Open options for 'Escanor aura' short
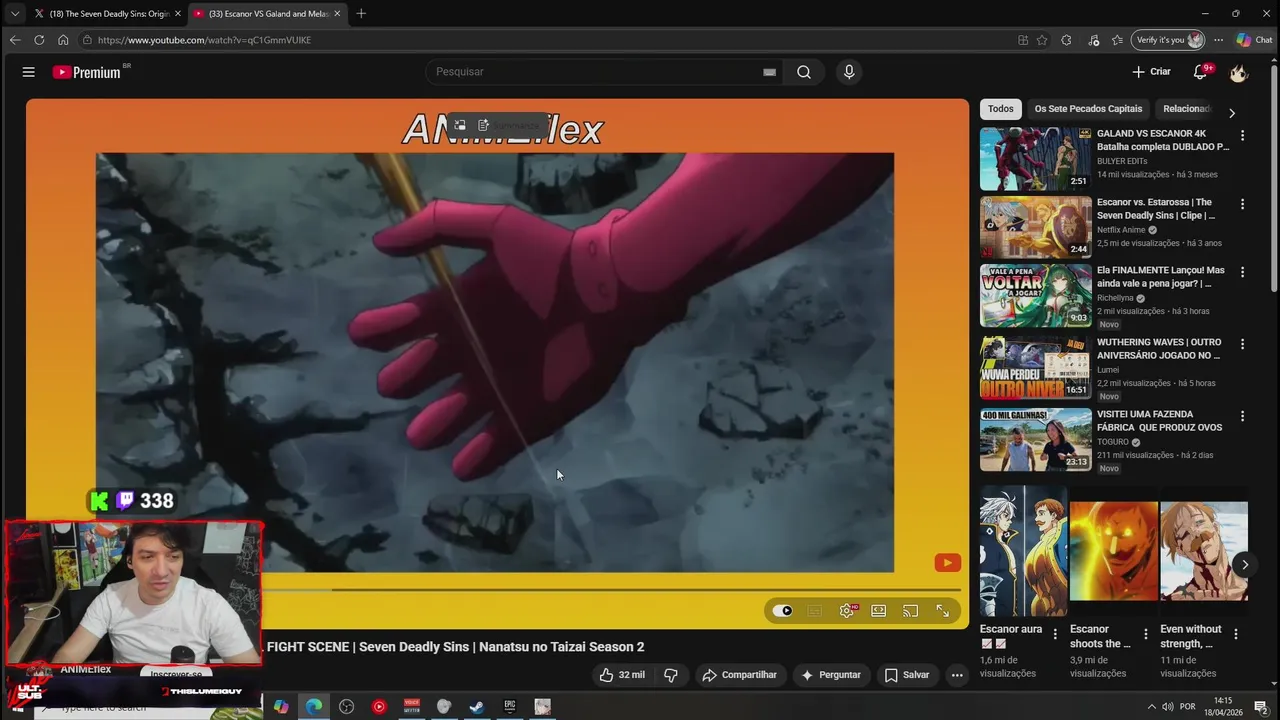 tap(1055, 634)
